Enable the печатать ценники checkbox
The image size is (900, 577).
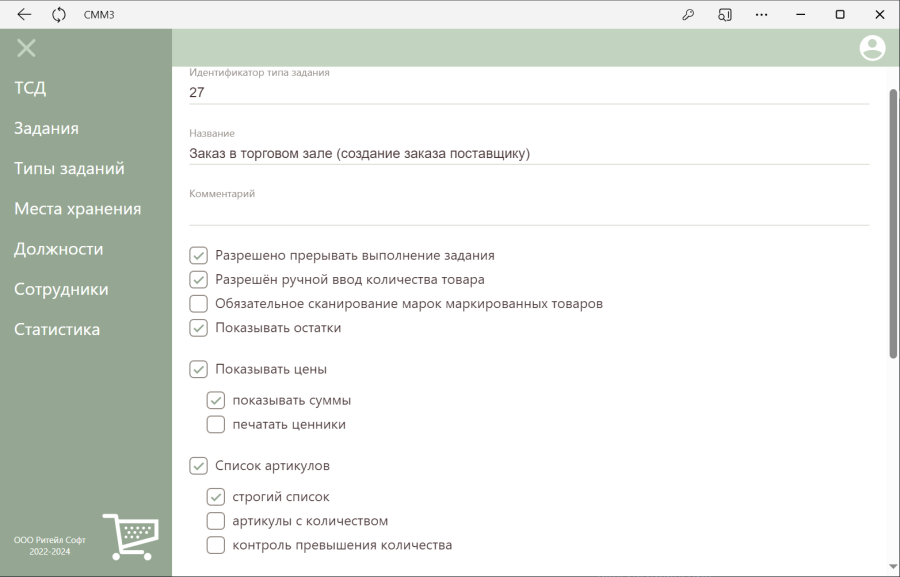point(216,424)
